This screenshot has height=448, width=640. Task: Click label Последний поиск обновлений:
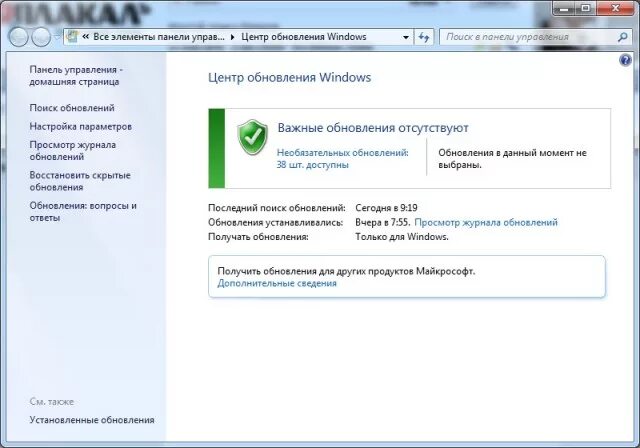point(277,208)
